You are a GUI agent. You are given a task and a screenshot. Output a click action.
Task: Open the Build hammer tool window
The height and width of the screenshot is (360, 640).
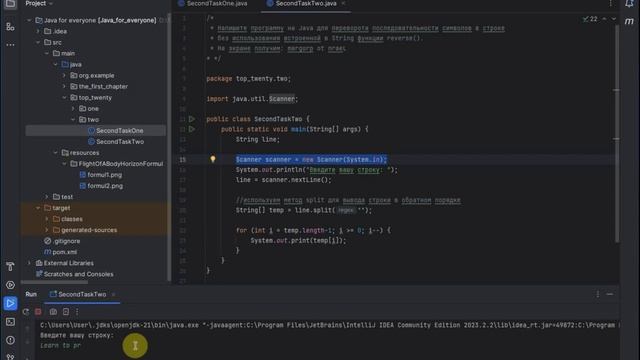(x=10, y=267)
